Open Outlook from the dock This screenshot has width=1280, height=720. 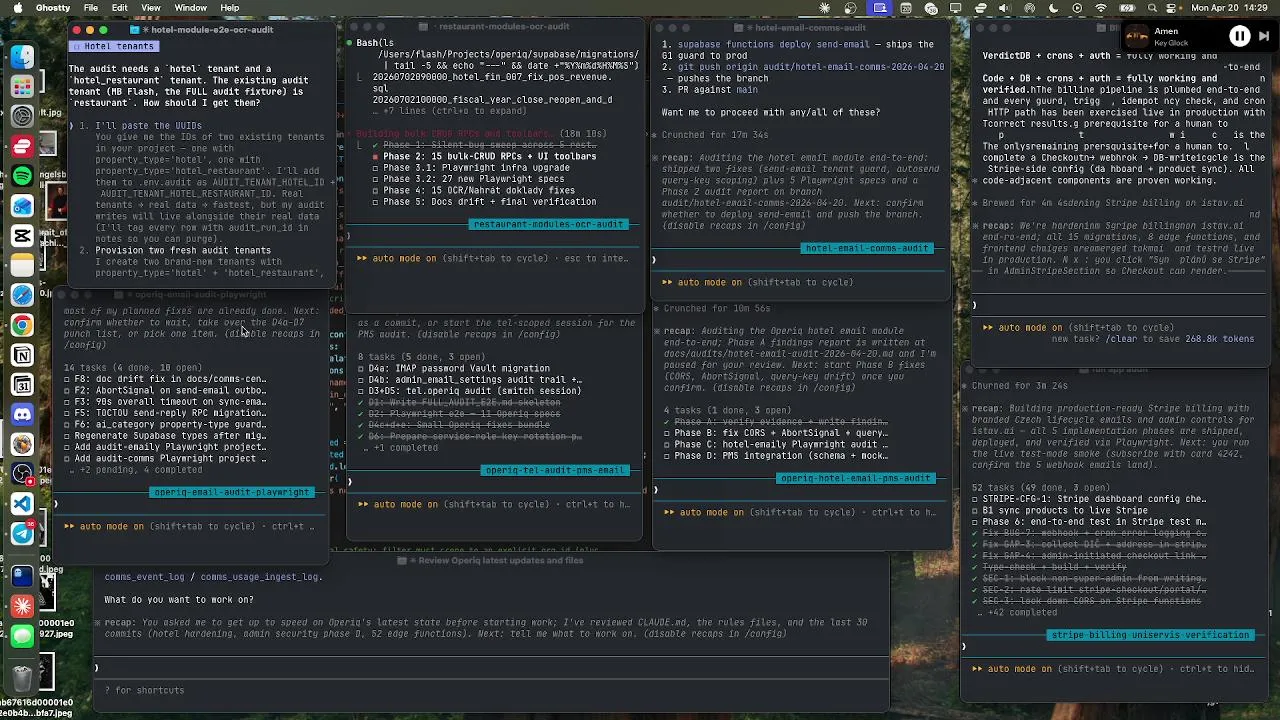click(22, 206)
